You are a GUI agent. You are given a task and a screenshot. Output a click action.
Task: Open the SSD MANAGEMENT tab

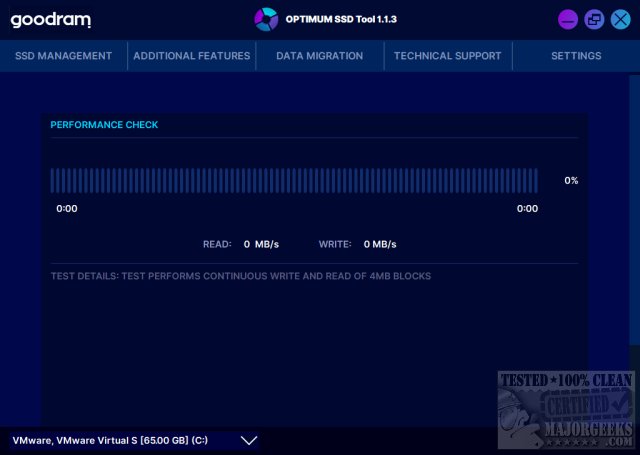63,56
